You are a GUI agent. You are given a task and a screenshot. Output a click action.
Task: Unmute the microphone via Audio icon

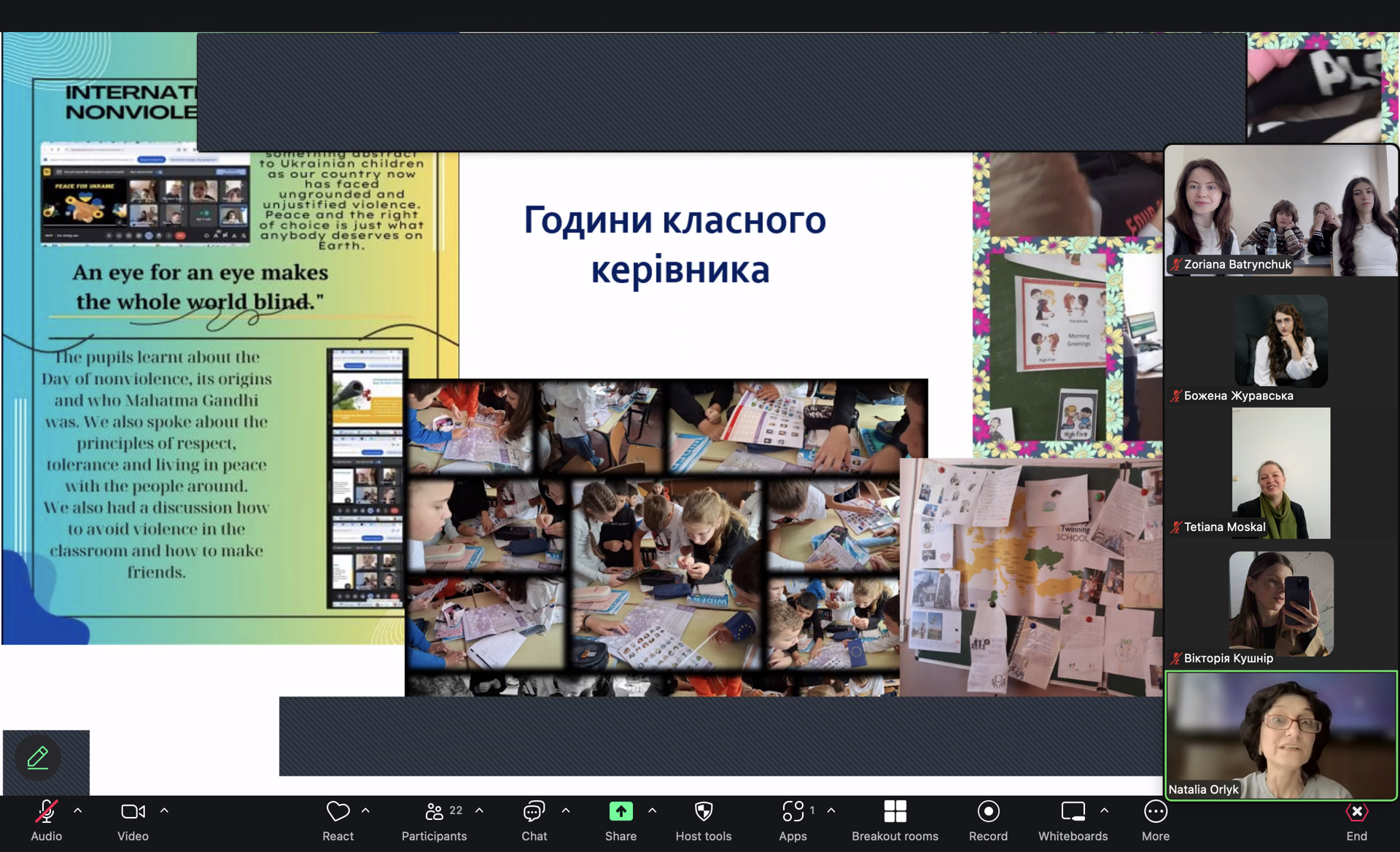(x=47, y=812)
